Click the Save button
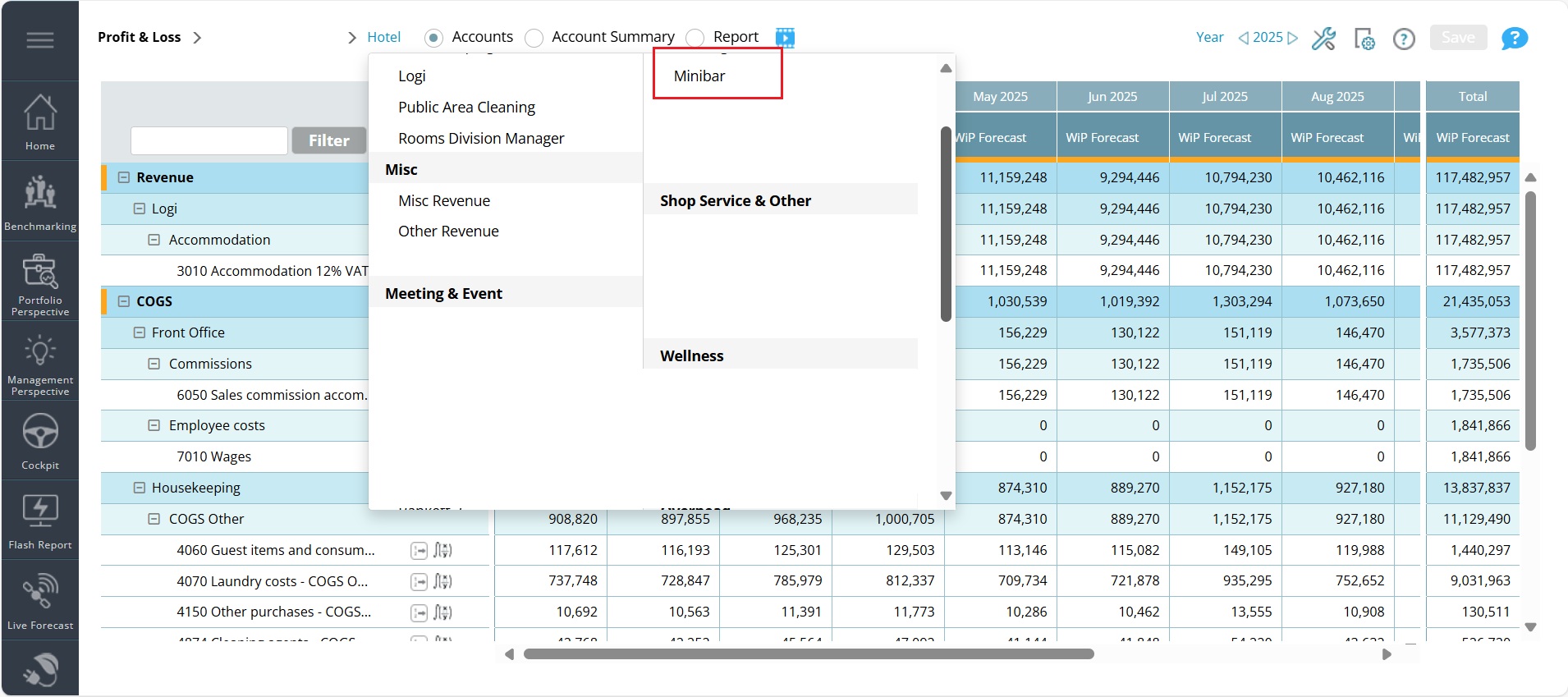 click(1458, 38)
